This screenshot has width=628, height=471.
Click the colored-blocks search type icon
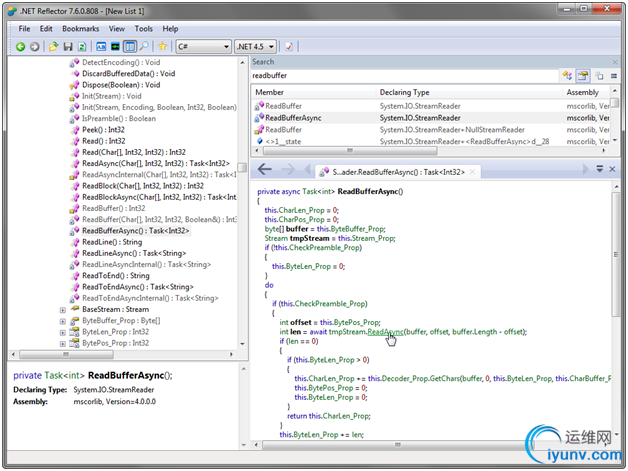[x=567, y=75]
